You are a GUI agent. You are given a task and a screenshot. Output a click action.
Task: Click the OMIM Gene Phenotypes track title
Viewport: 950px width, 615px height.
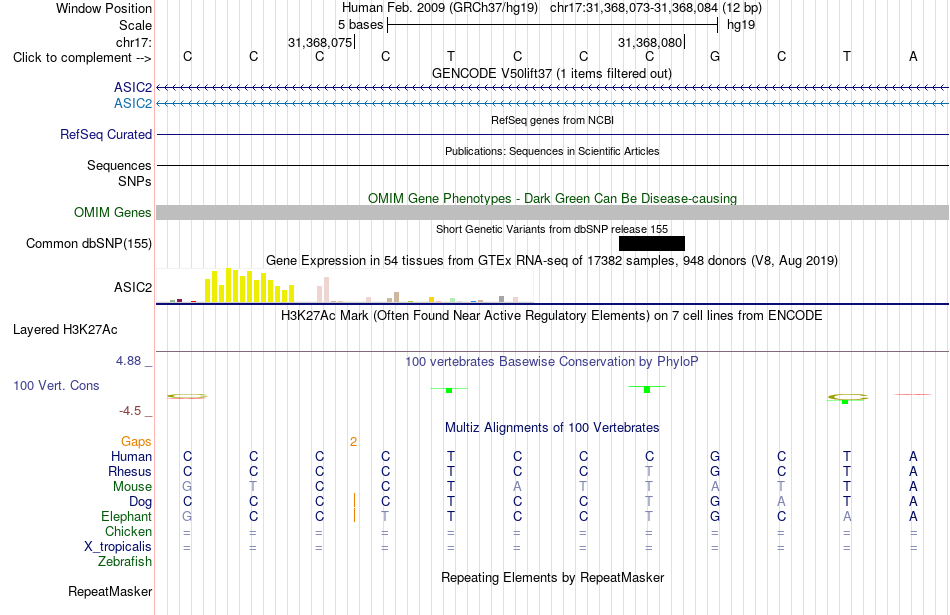[553, 198]
